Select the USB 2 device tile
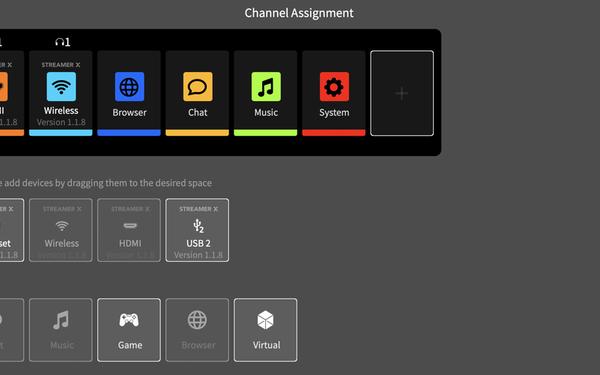Viewport: 600px width, 375px height. [x=197, y=230]
